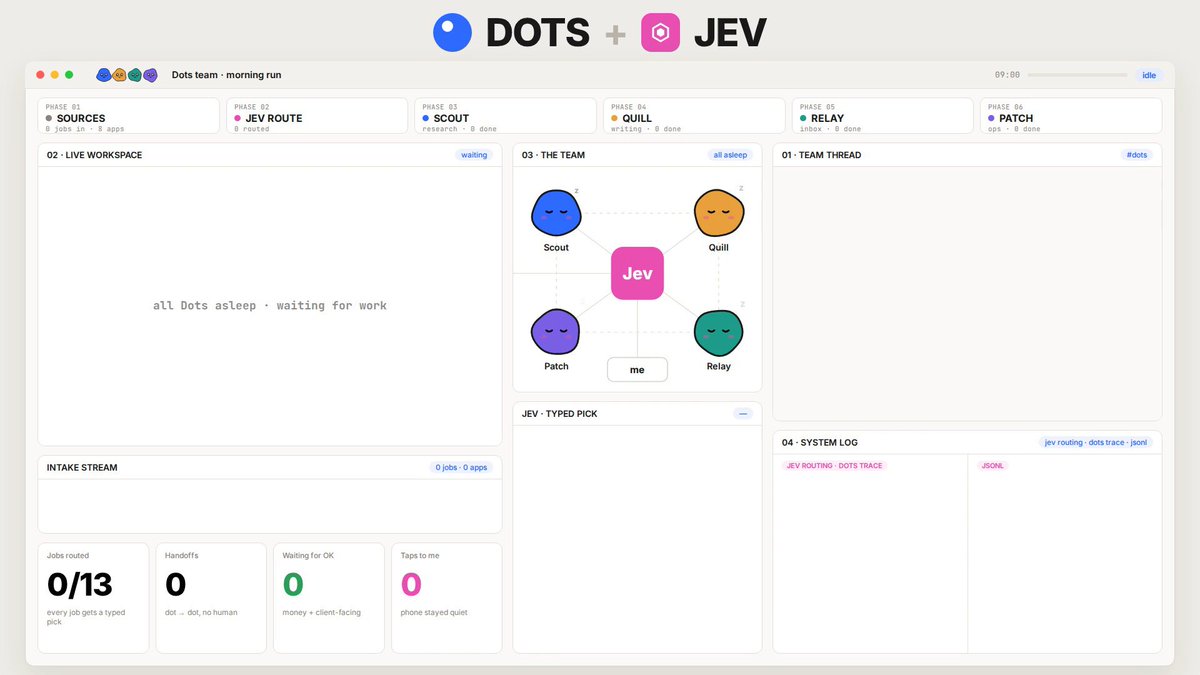Click the 'Relay' name label under green dot
The image size is (1200, 675).
click(718, 366)
